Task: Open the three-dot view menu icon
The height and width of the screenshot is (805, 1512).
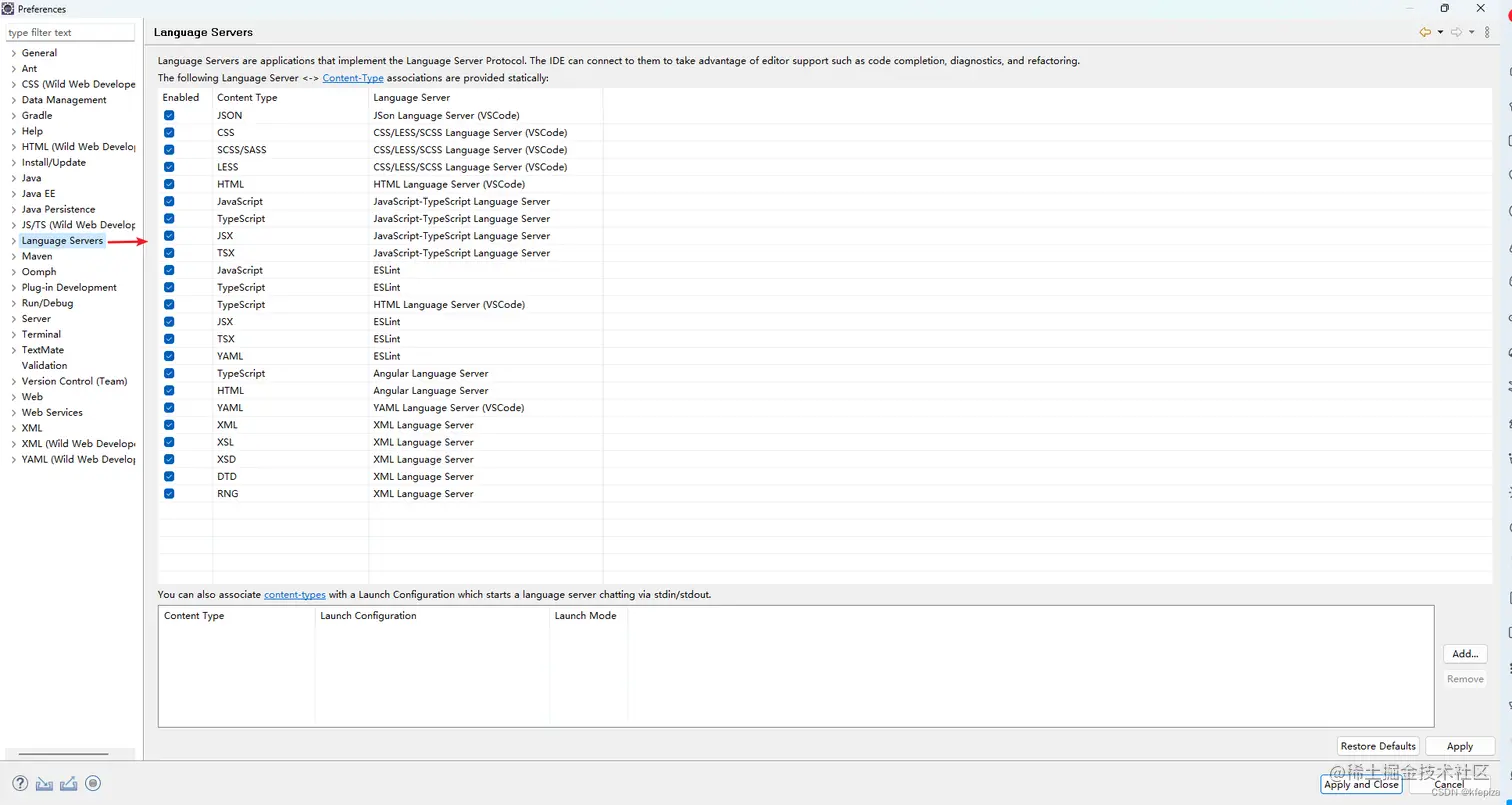Action: [1487, 32]
